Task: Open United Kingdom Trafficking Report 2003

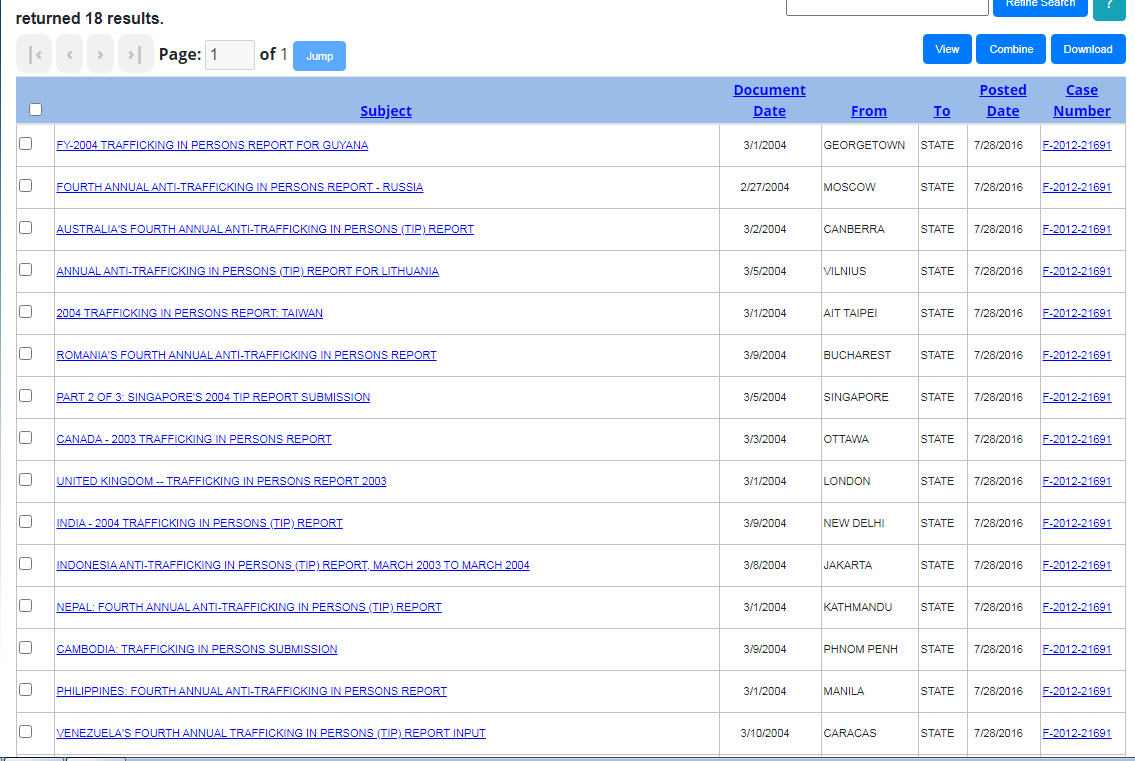Action: (221, 481)
